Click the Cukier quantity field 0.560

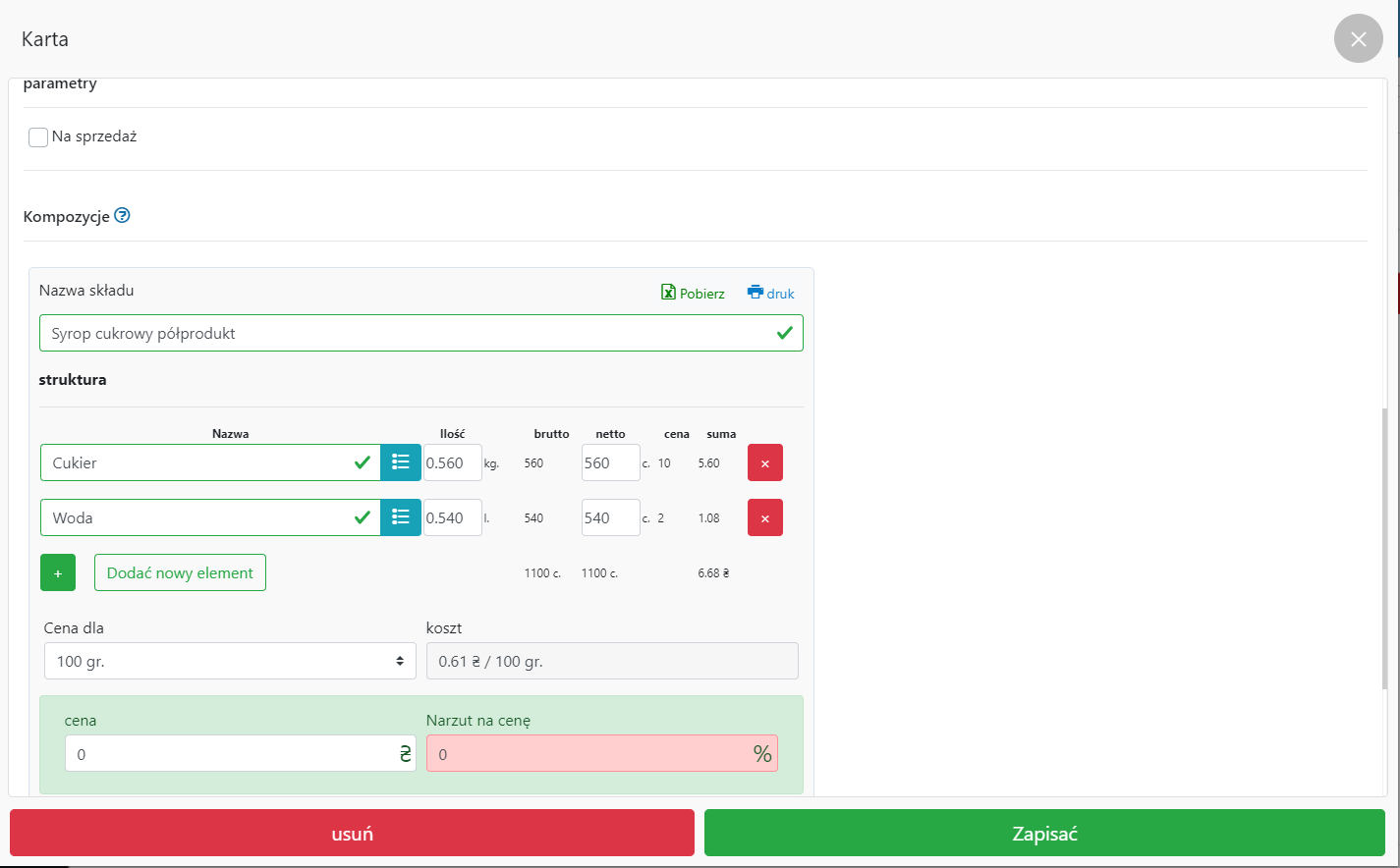(x=452, y=462)
